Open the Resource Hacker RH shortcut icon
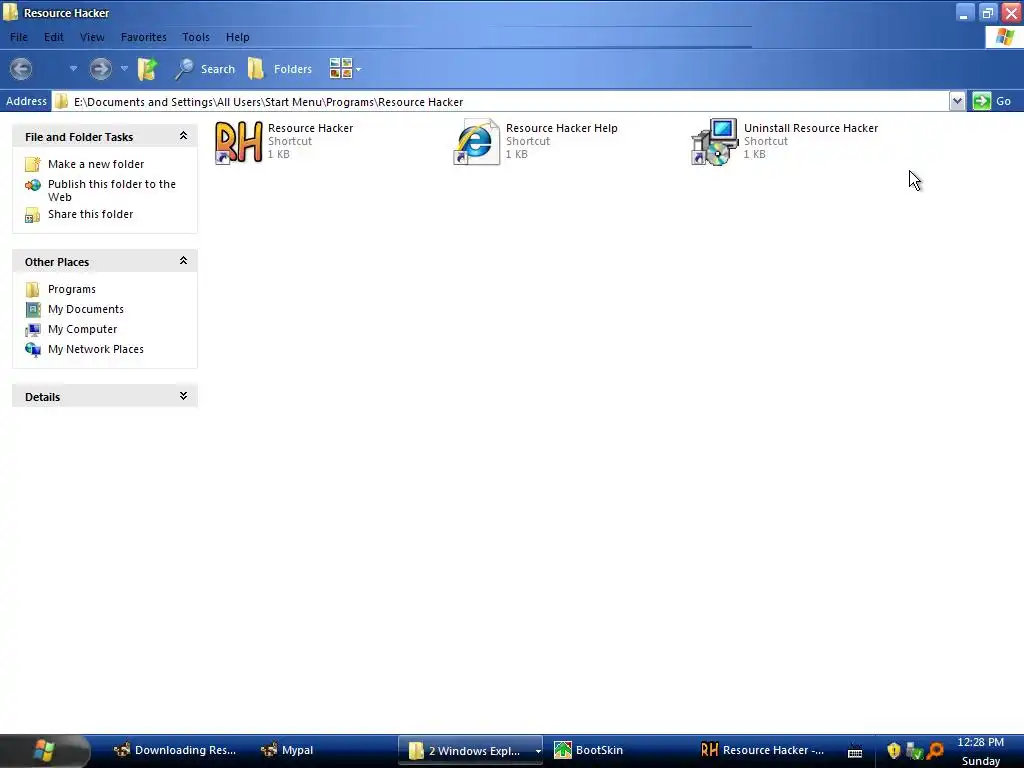Viewport: 1024px width, 768px height. [239, 142]
